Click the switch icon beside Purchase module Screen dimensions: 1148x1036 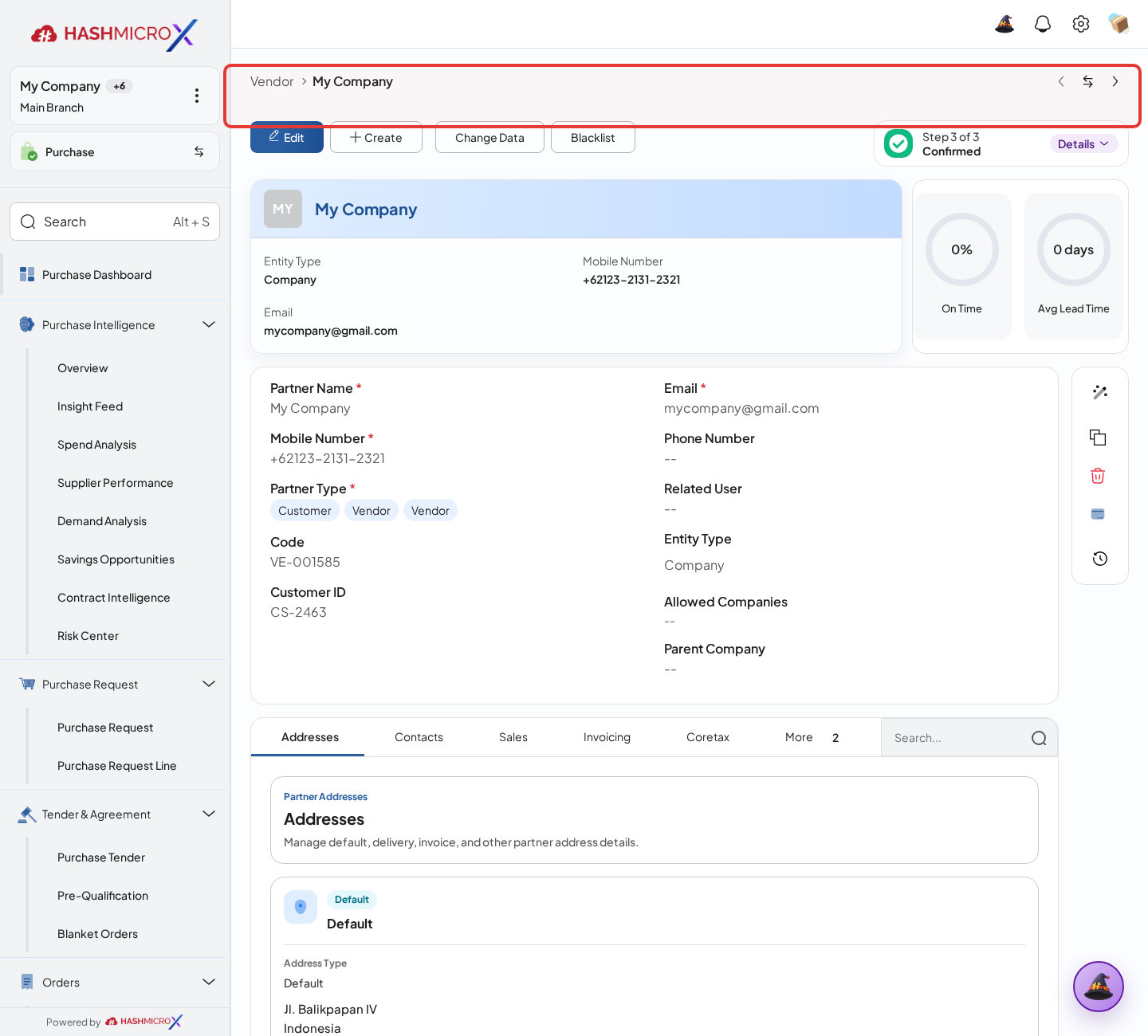pyautogui.click(x=199, y=151)
